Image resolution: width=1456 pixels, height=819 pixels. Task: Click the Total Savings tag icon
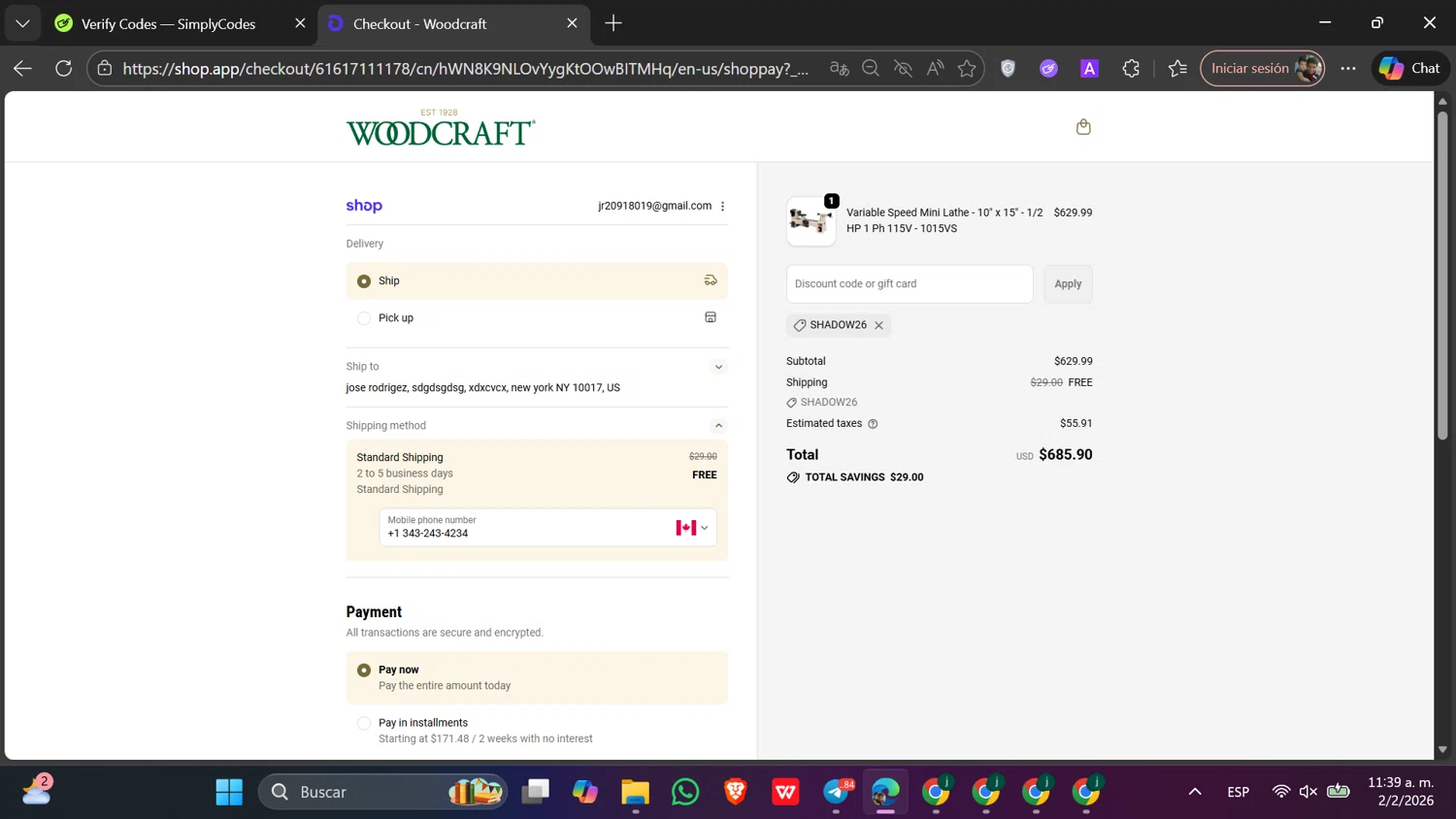793,477
